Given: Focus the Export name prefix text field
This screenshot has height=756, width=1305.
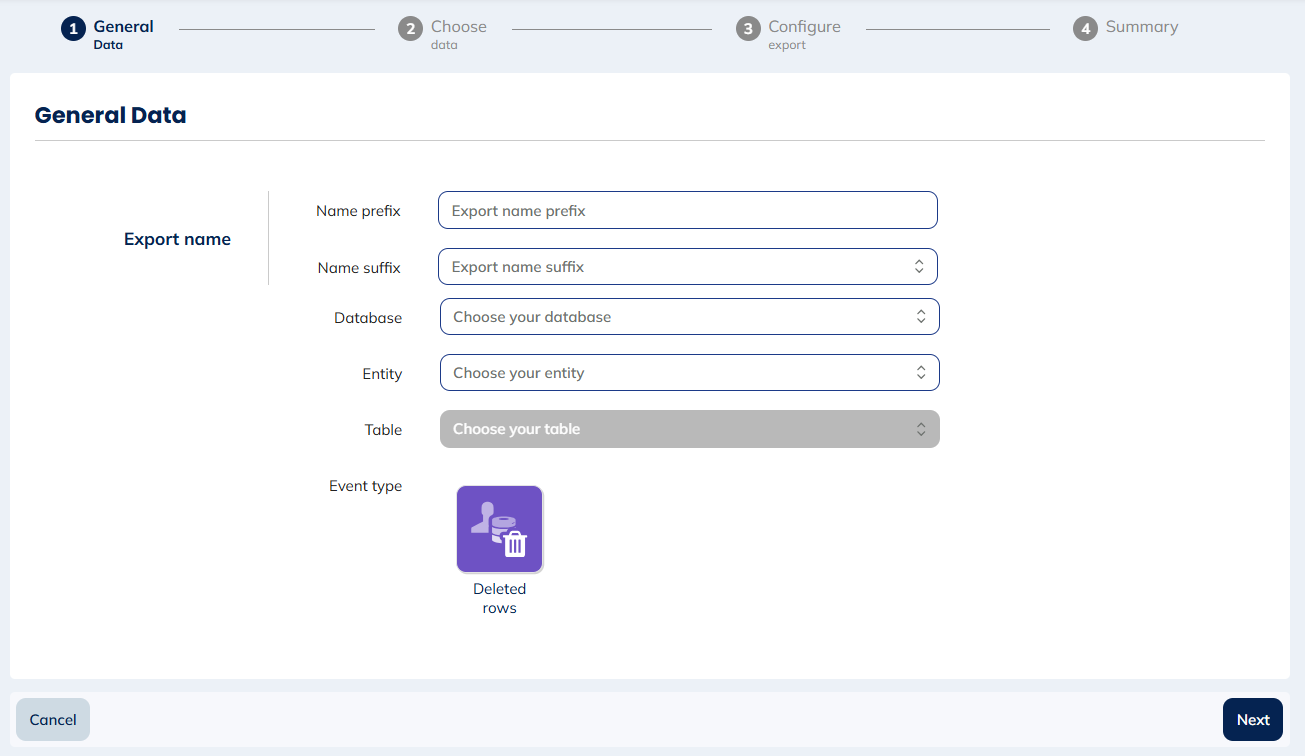Looking at the screenshot, I should [x=687, y=211].
